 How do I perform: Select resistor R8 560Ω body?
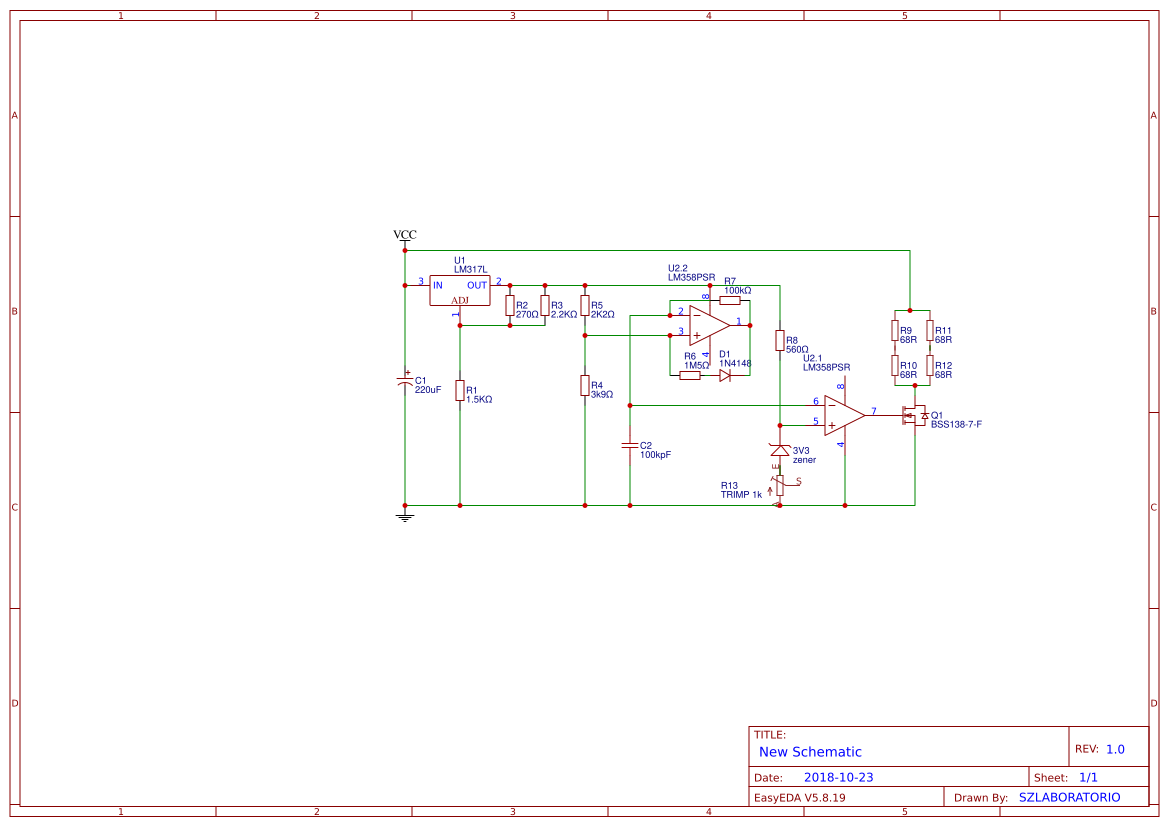click(779, 341)
